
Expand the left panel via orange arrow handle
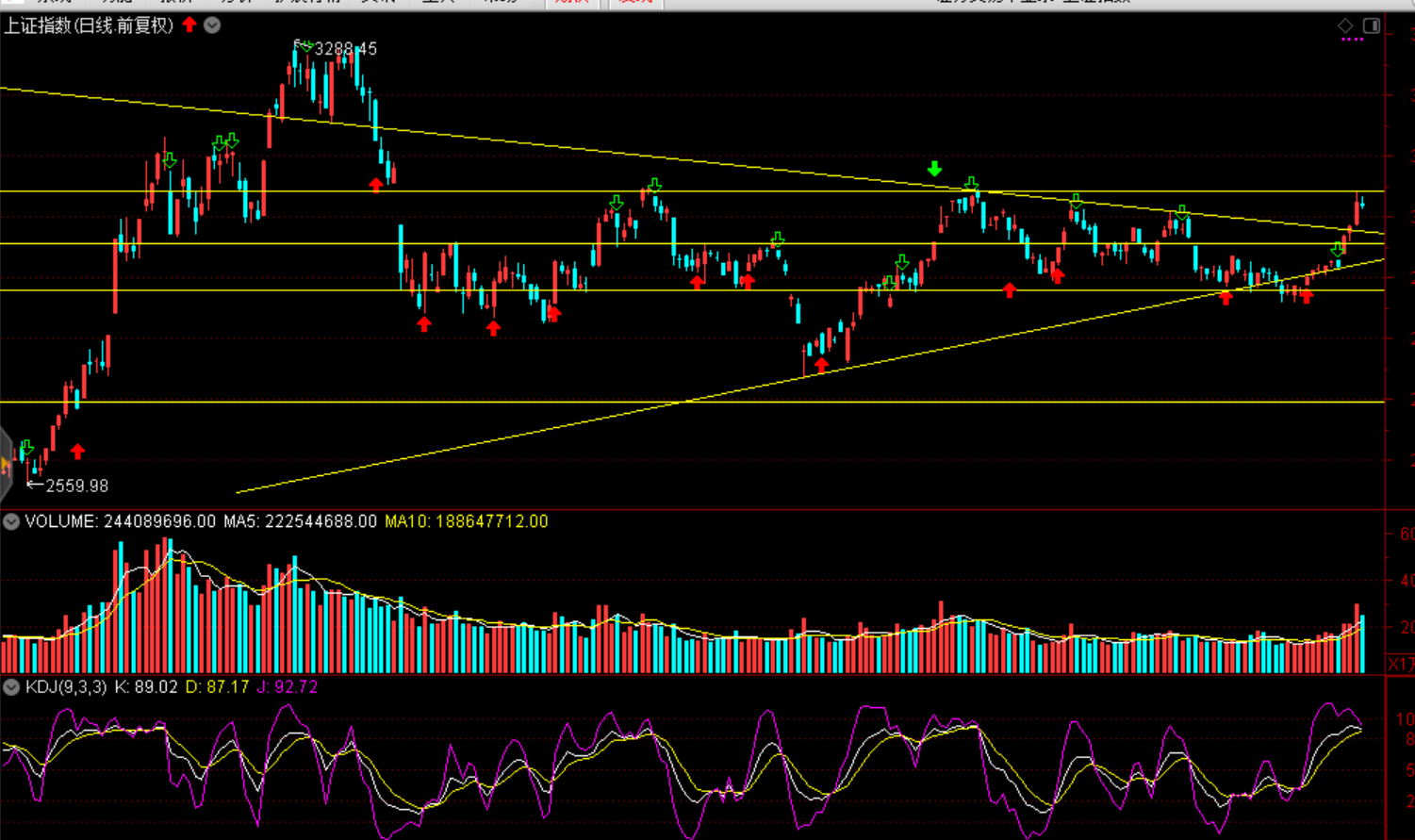tap(5, 463)
